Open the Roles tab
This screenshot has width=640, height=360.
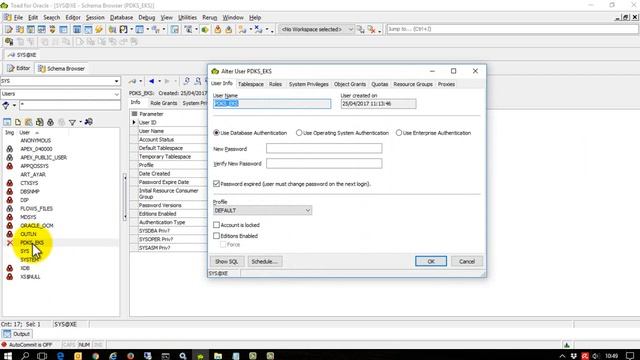coord(276,84)
